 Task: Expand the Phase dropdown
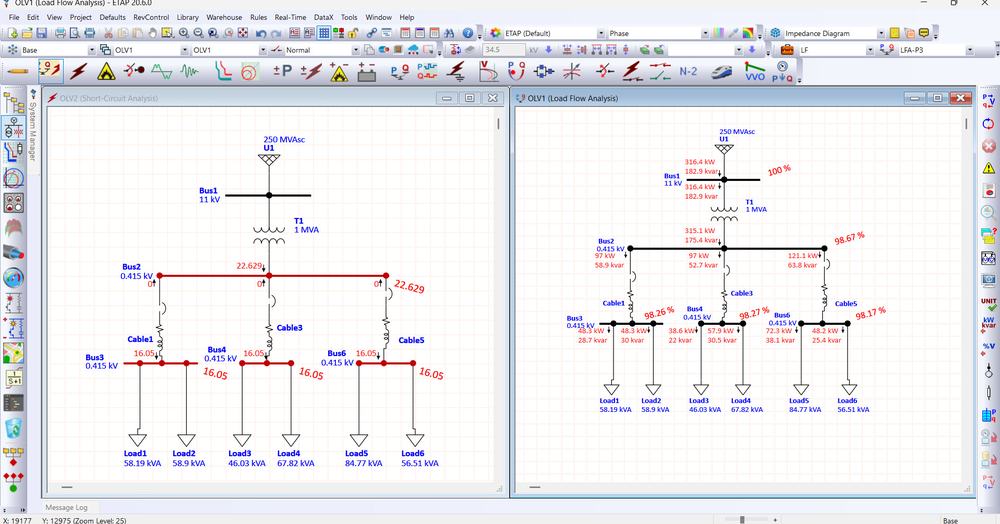[705, 33]
